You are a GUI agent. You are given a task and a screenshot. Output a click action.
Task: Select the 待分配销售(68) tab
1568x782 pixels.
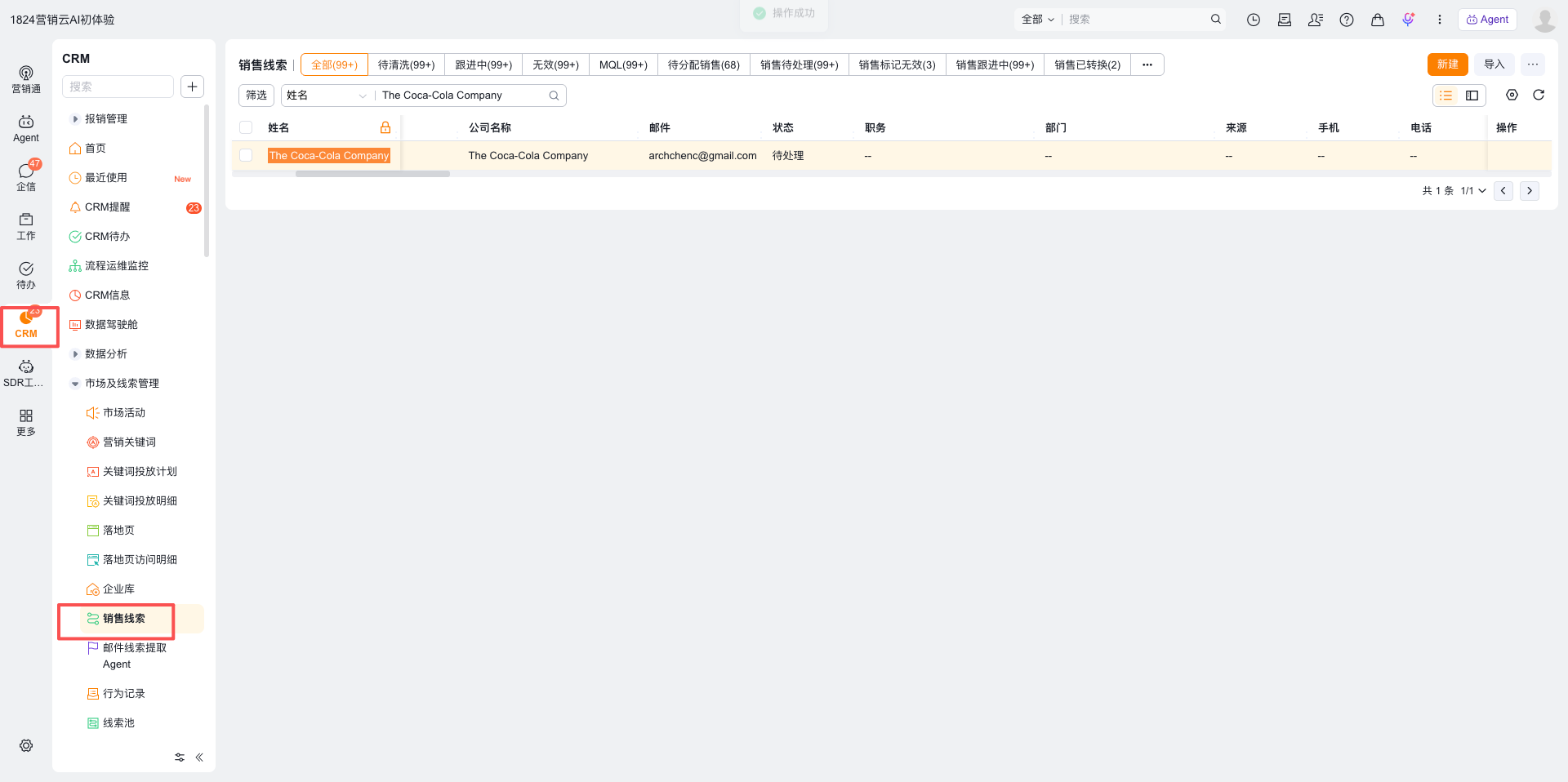pos(704,64)
